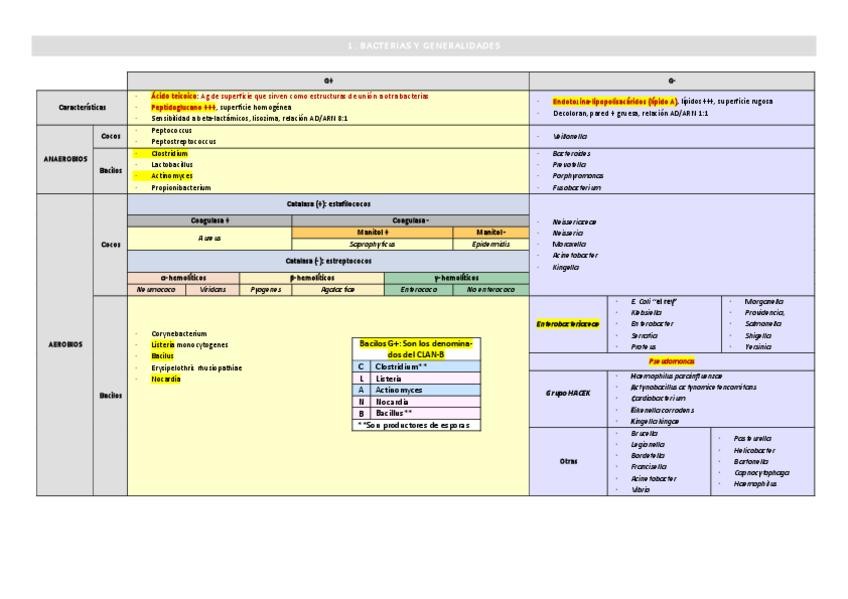
Task: Select the green 'γ-hemolíticos' header cell
Action: 456,278
